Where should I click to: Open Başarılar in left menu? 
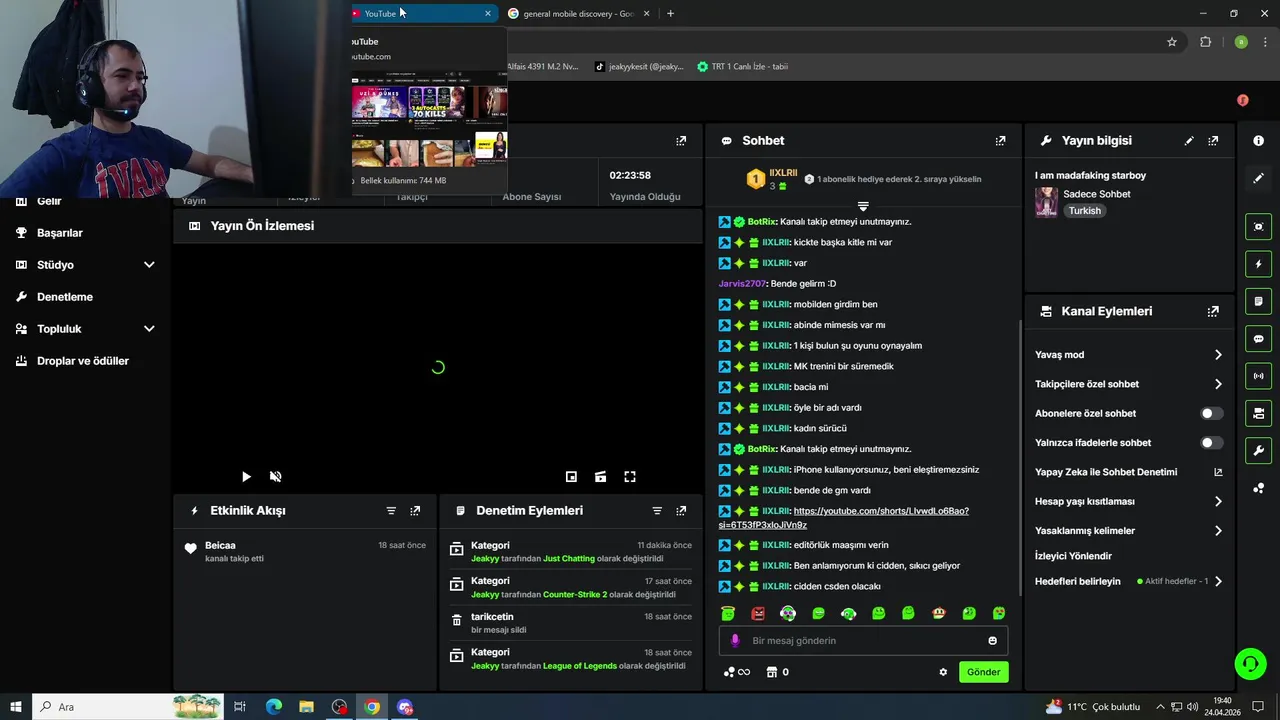[60, 233]
